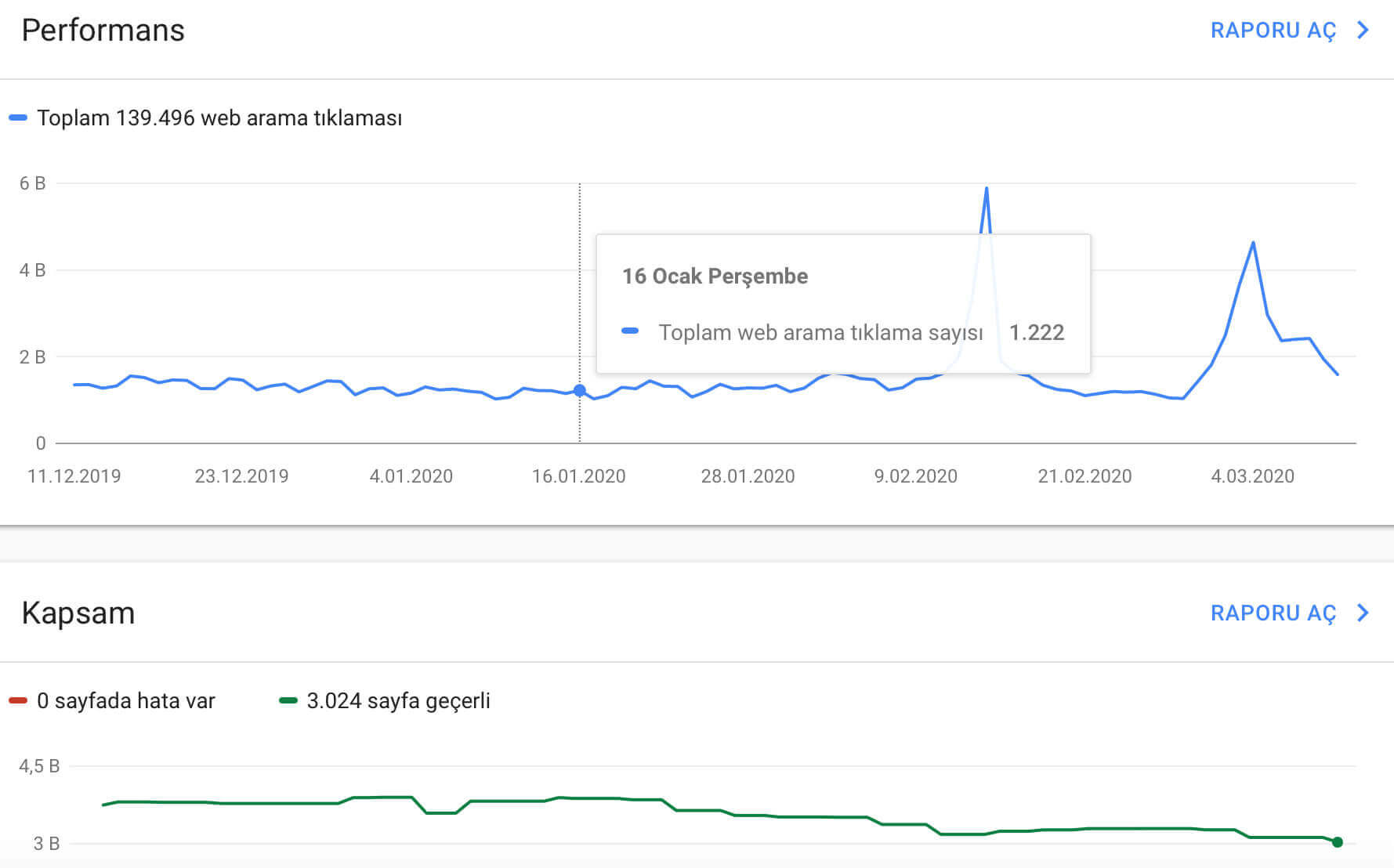Select the blue legend marker for web arama tıklaması
1394x868 pixels.
click(x=18, y=118)
